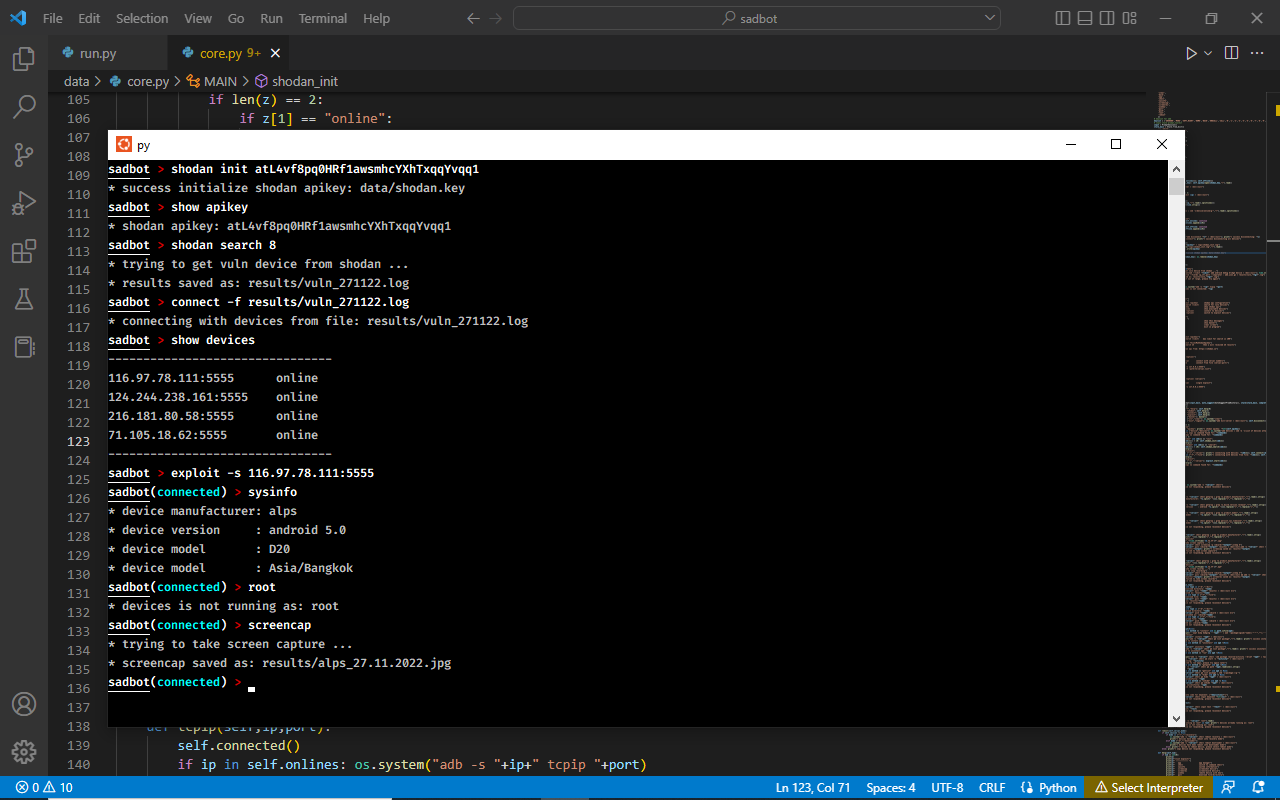This screenshot has height=800, width=1280.
Task: Change indentation via Spaces: 4
Action: tap(891, 788)
